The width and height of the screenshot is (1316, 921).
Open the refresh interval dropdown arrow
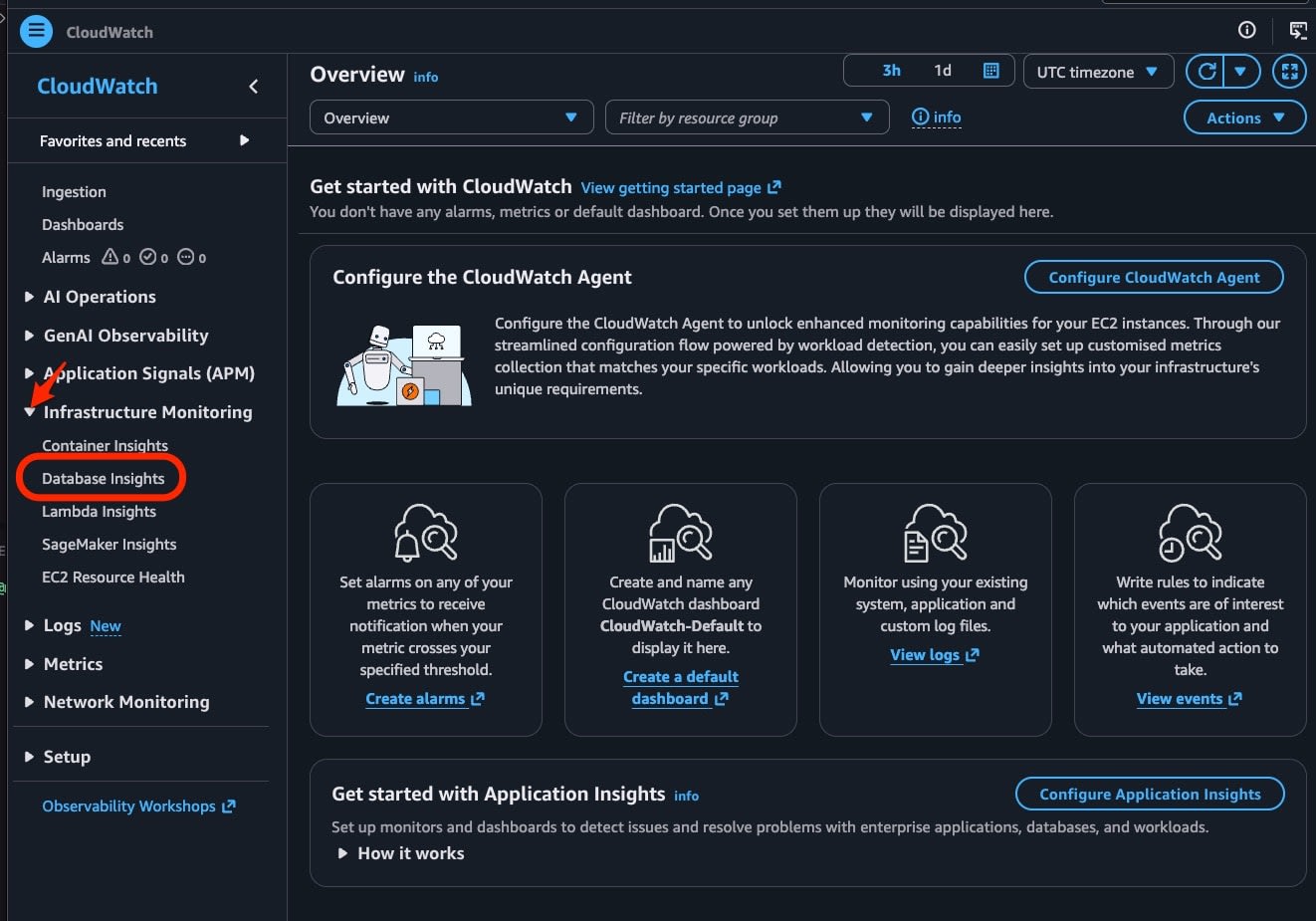point(1240,71)
